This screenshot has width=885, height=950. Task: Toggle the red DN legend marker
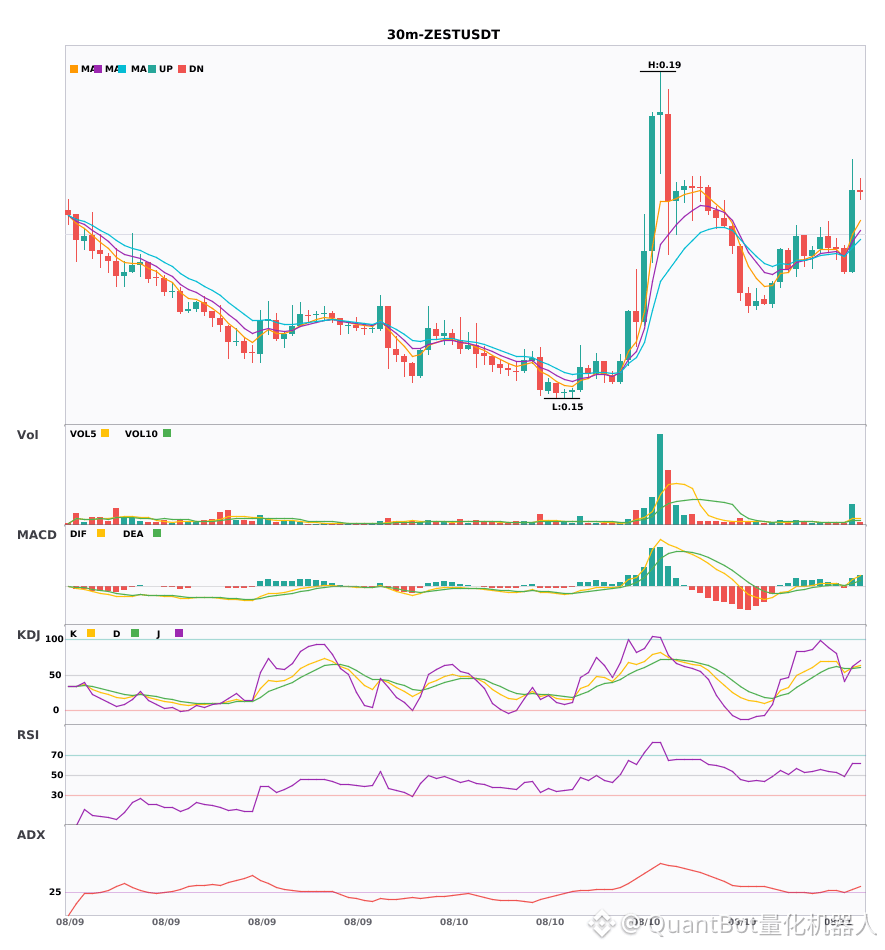(x=182, y=69)
